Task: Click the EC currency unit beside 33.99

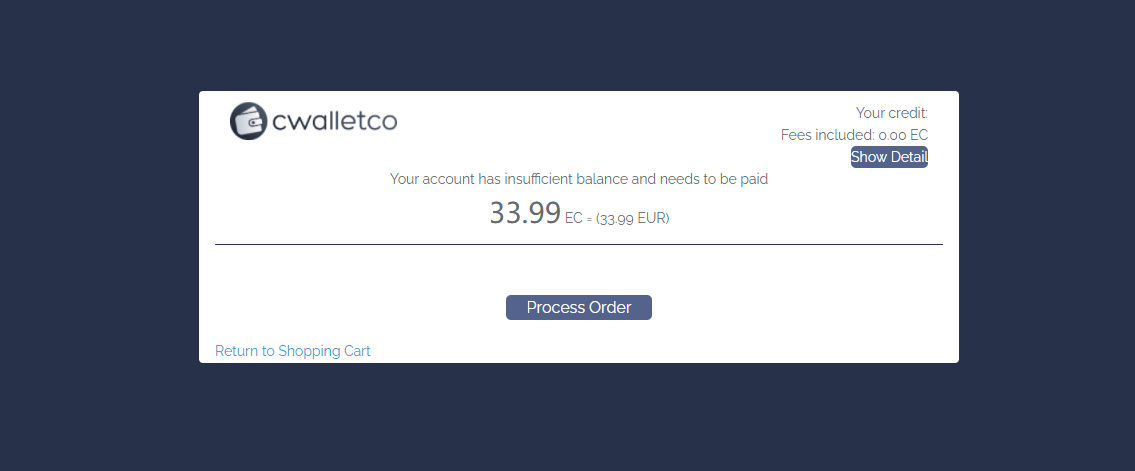Action: 573,218
